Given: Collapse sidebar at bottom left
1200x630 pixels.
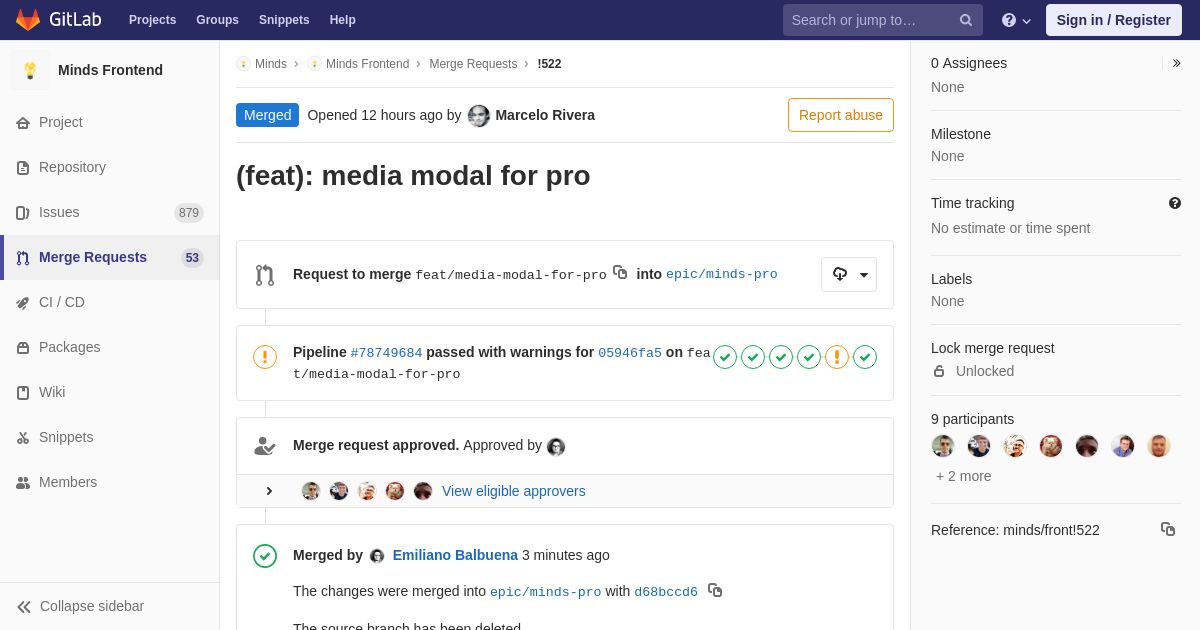Looking at the screenshot, I should 80,606.
